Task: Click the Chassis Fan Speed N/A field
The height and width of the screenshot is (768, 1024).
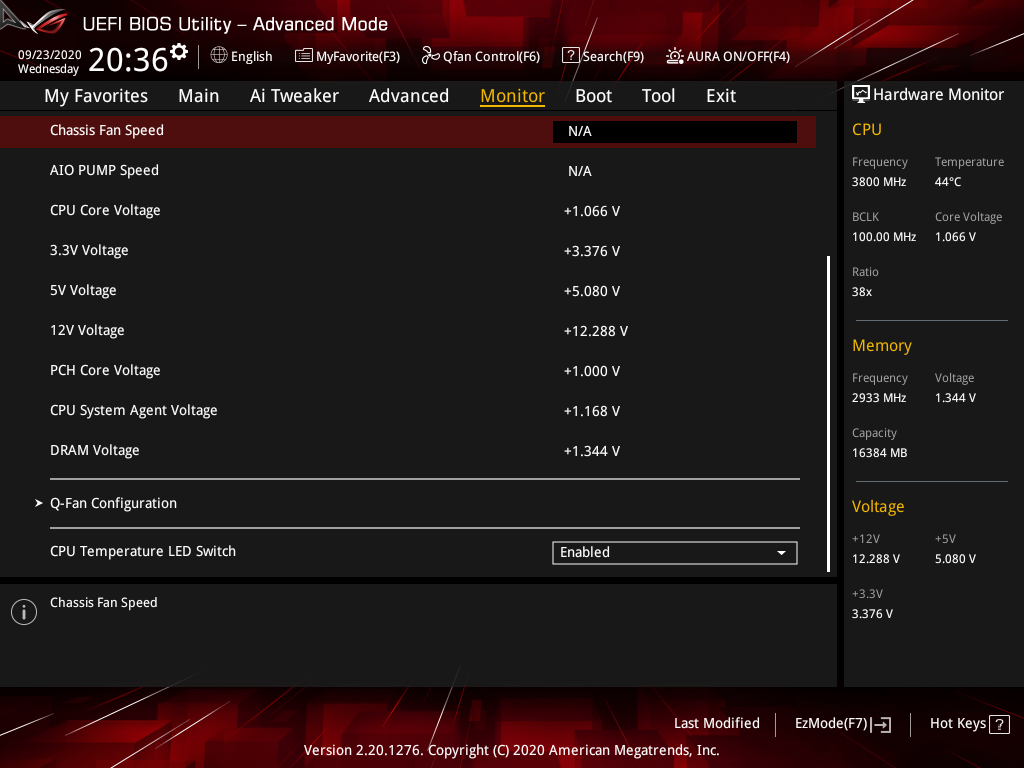Action: [675, 131]
